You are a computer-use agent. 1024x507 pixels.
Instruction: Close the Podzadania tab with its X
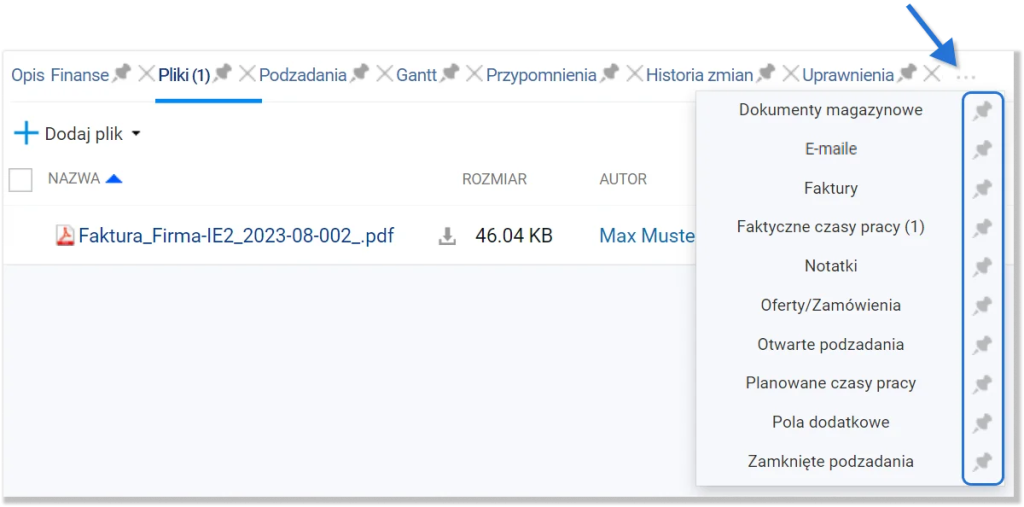coord(386,74)
